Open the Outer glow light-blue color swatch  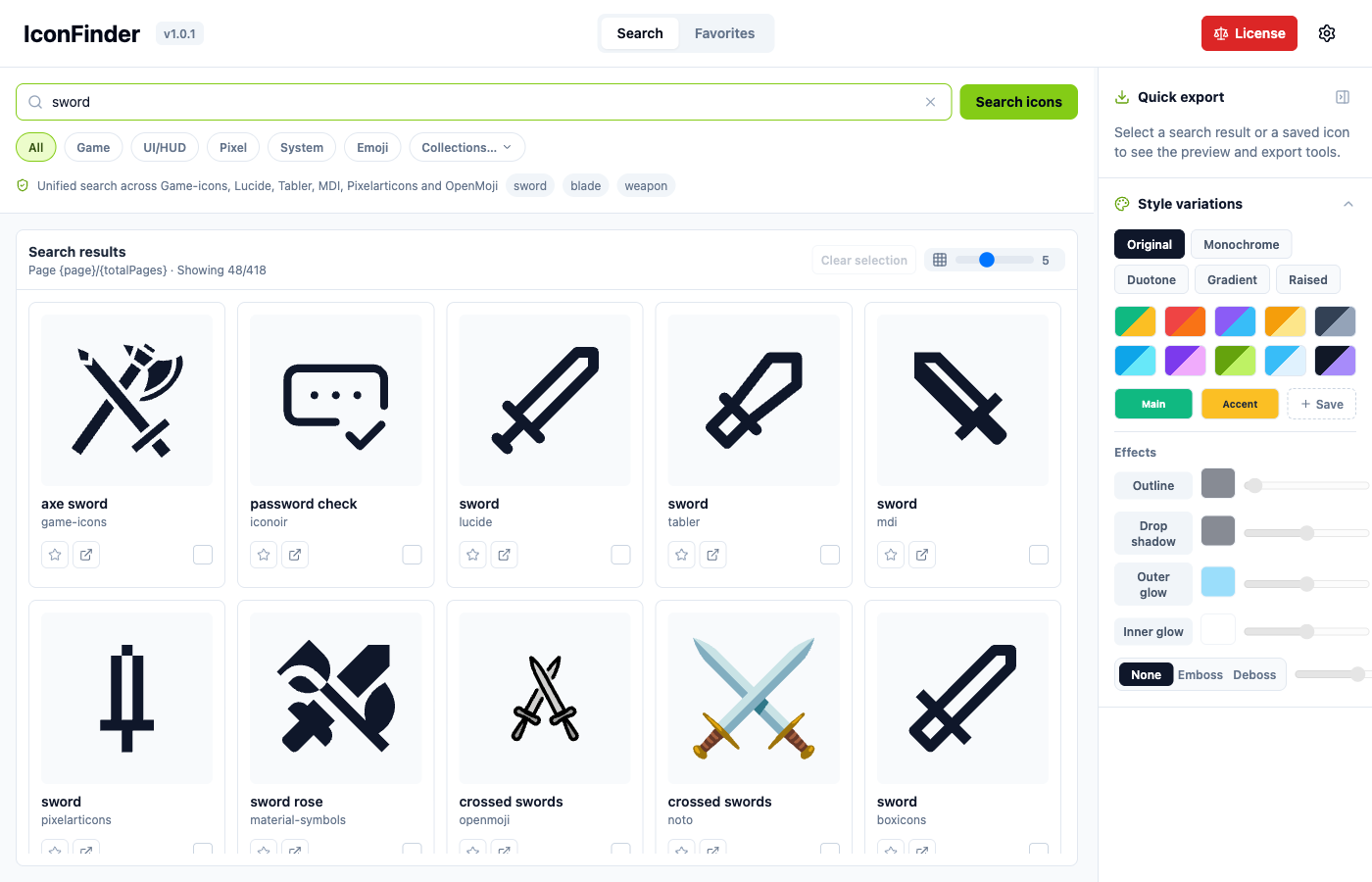[x=1218, y=581]
